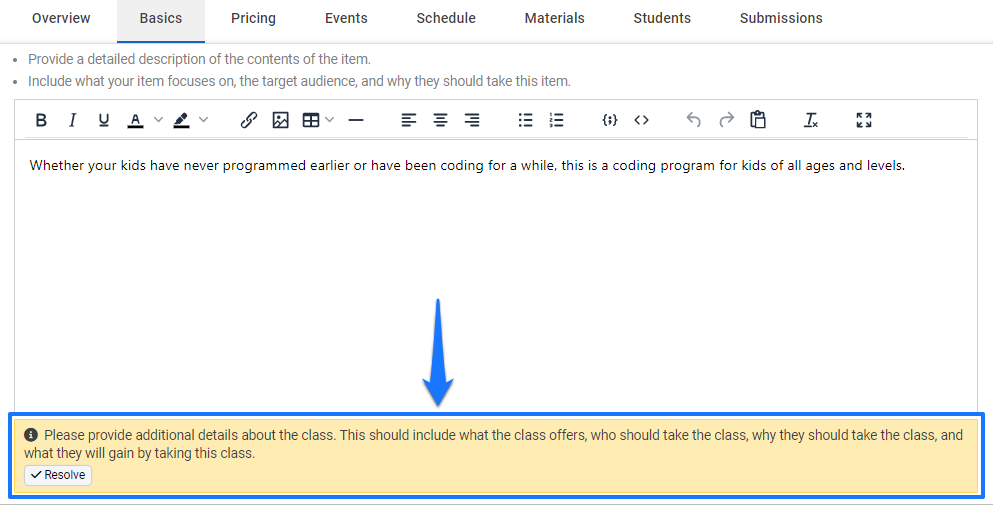The height and width of the screenshot is (505, 993).
Task: Create a bulleted list
Action: tap(526, 120)
